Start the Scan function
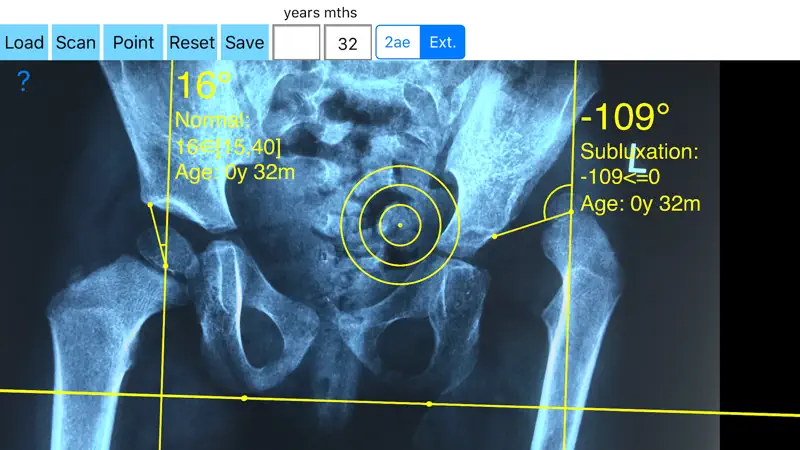Screen dimensions: 800x450 click(x=76, y=42)
